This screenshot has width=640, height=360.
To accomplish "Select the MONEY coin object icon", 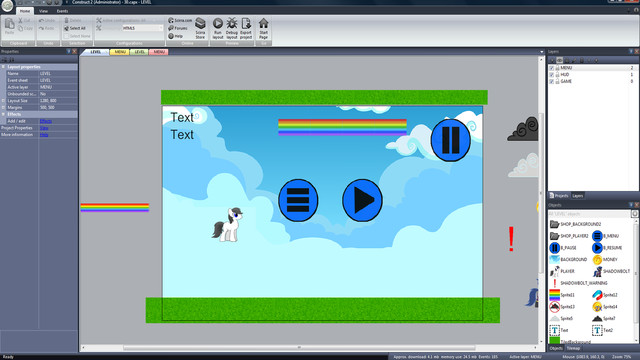I will [597, 260].
